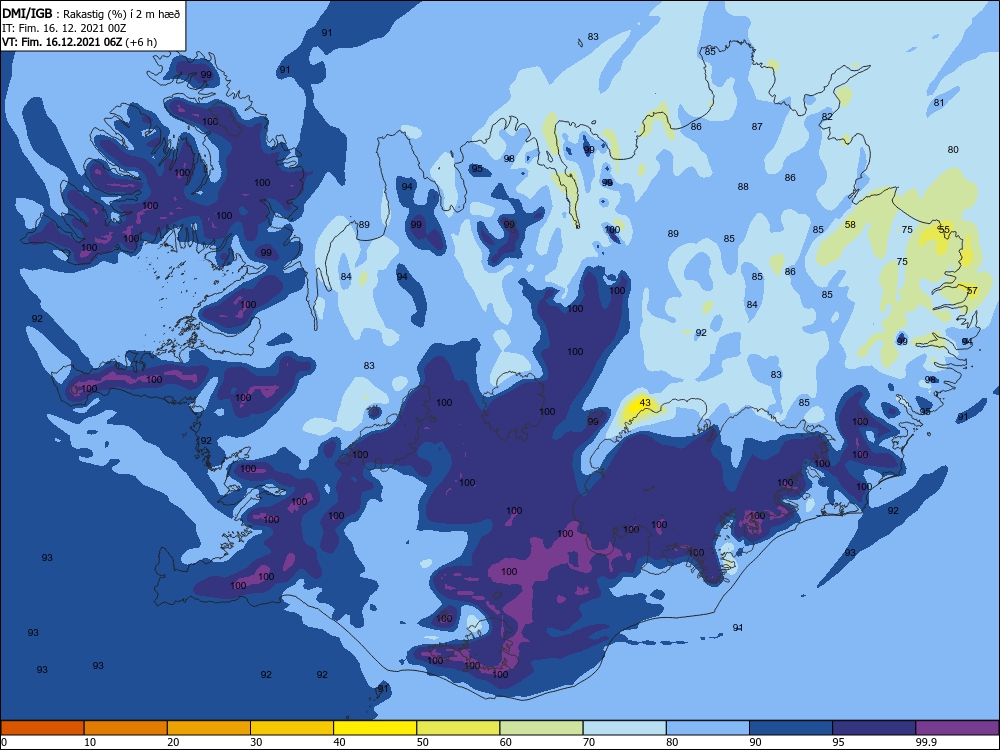The width and height of the screenshot is (1000, 750).
Task: Click the legend tick label "70"
Action: [589, 742]
